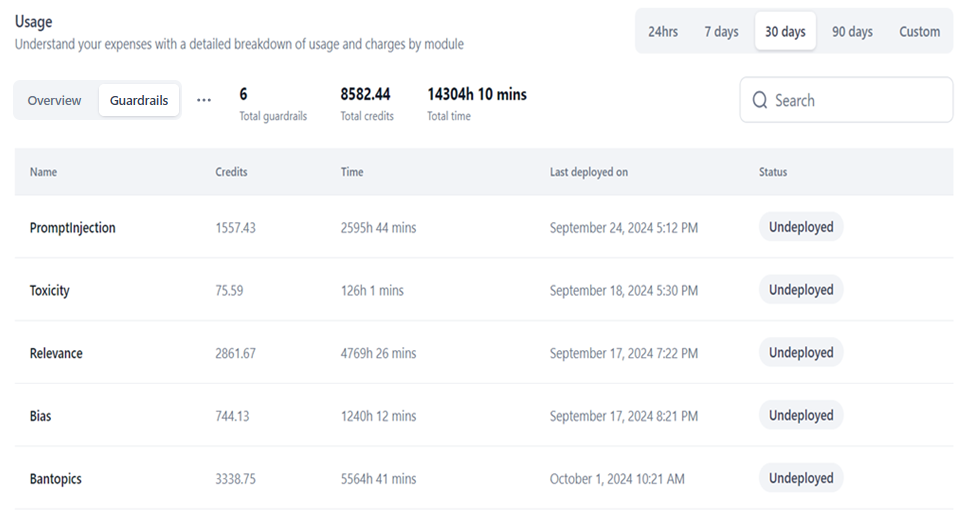Type in the Search field
This screenshot has height=512, width=956.
[855, 100]
